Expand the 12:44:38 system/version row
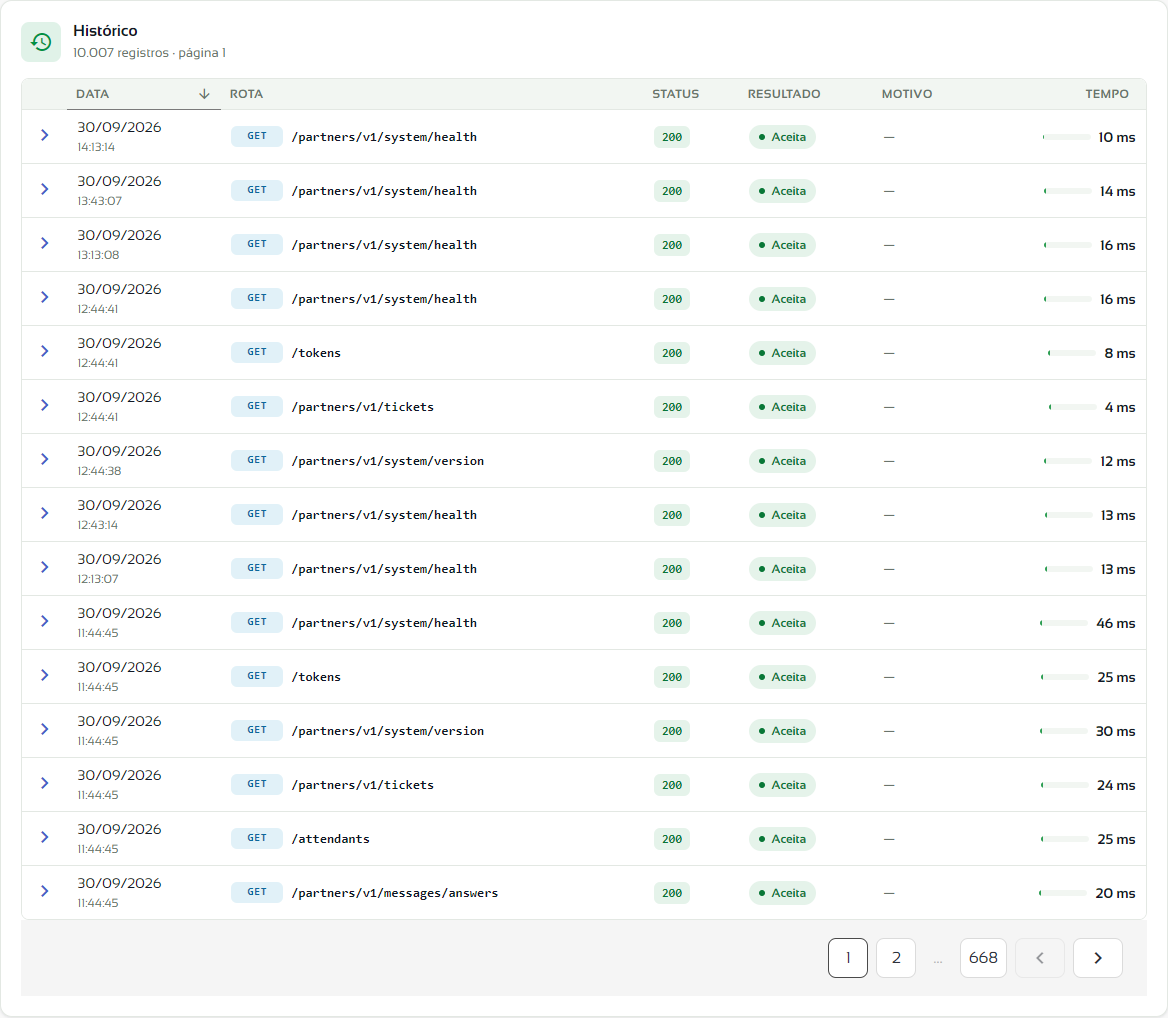 click(x=45, y=459)
